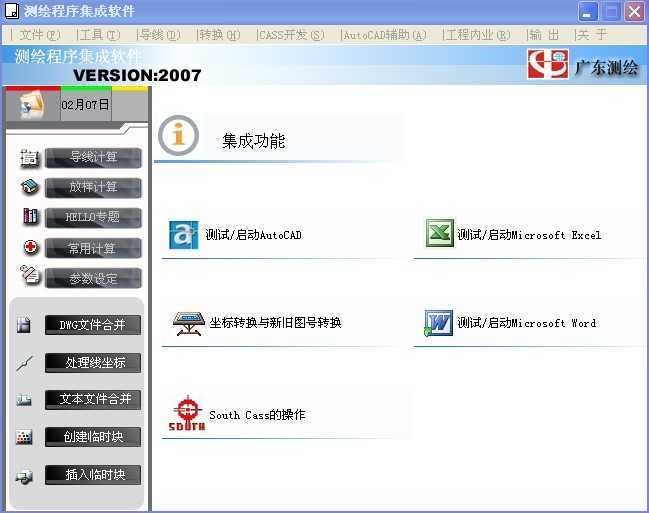Open South Cass的操作 link
The image size is (649, 513).
(257, 414)
